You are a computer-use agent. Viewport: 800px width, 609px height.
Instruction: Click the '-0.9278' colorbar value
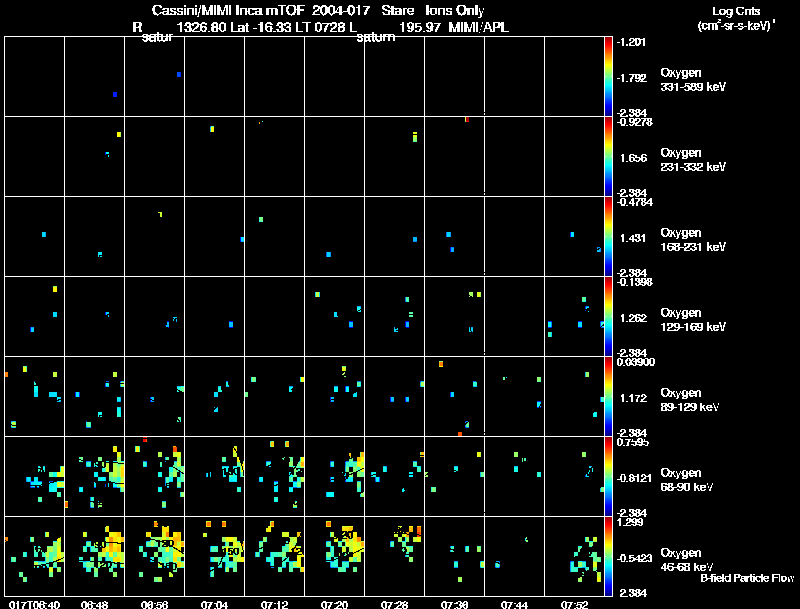click(634, 122)
